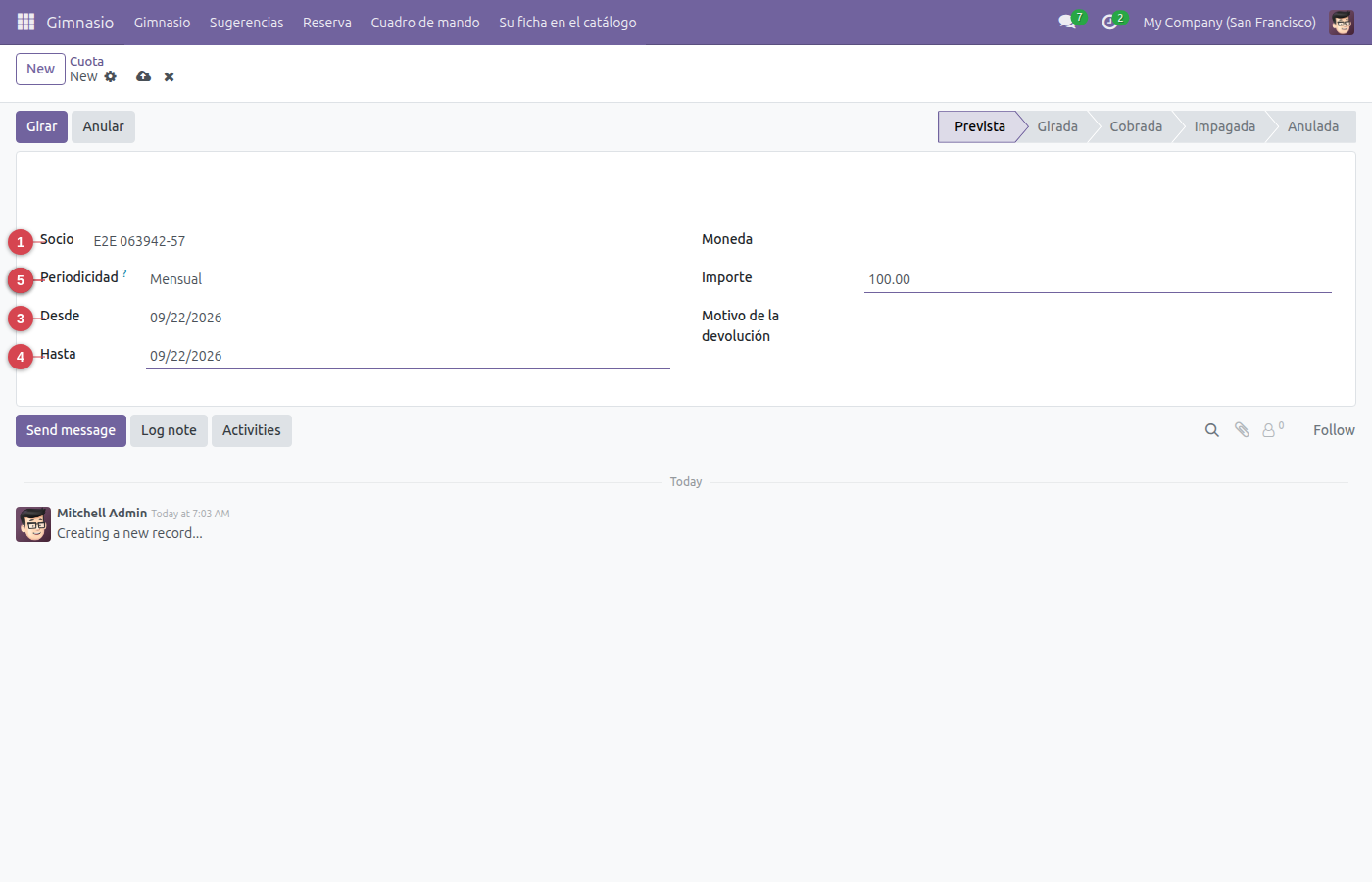Open the Moneda currency field
Screen dimensions: 1372x882
(1098, 240)
